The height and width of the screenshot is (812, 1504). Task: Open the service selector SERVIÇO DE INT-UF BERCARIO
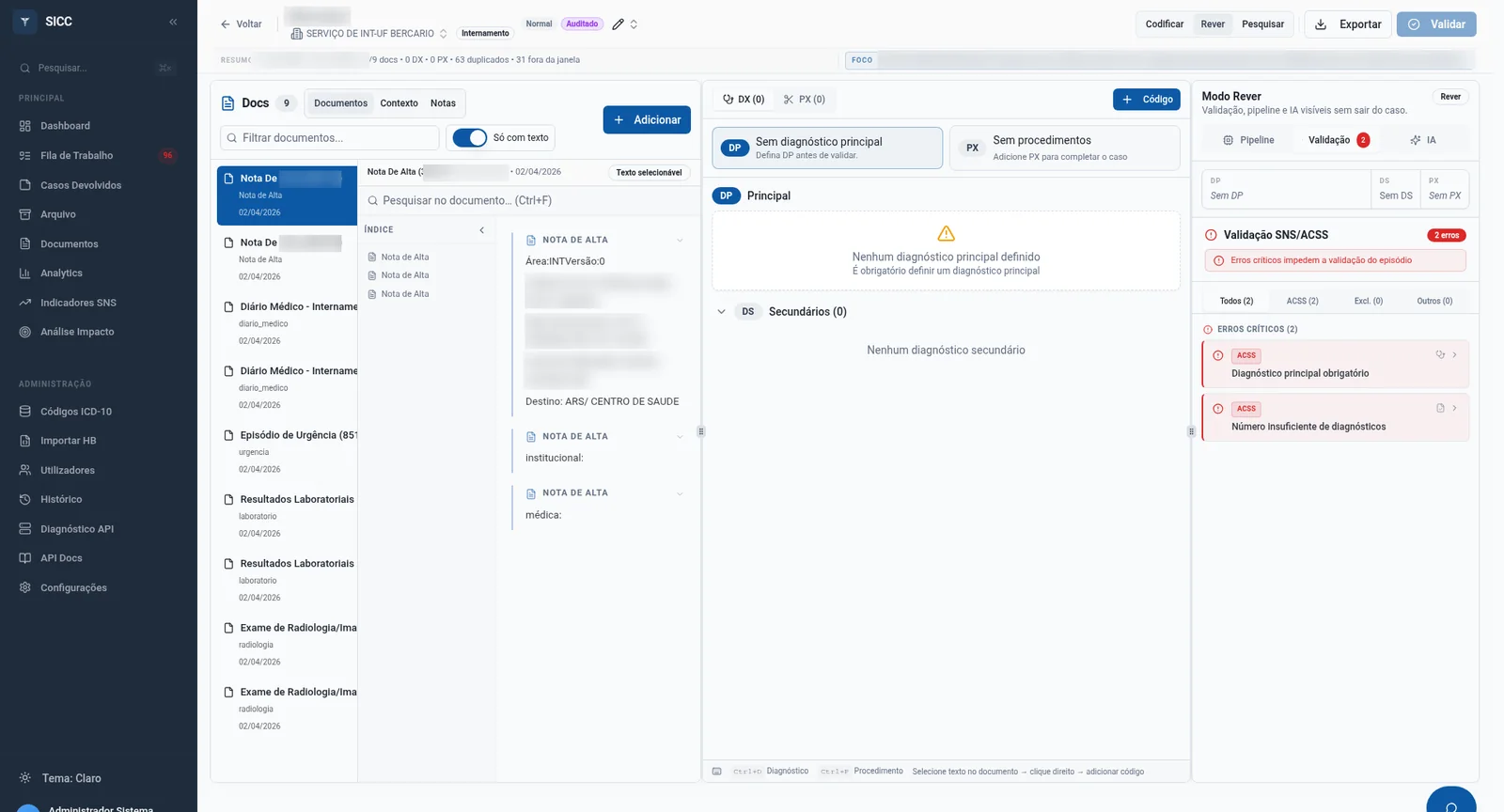point(369,34)
